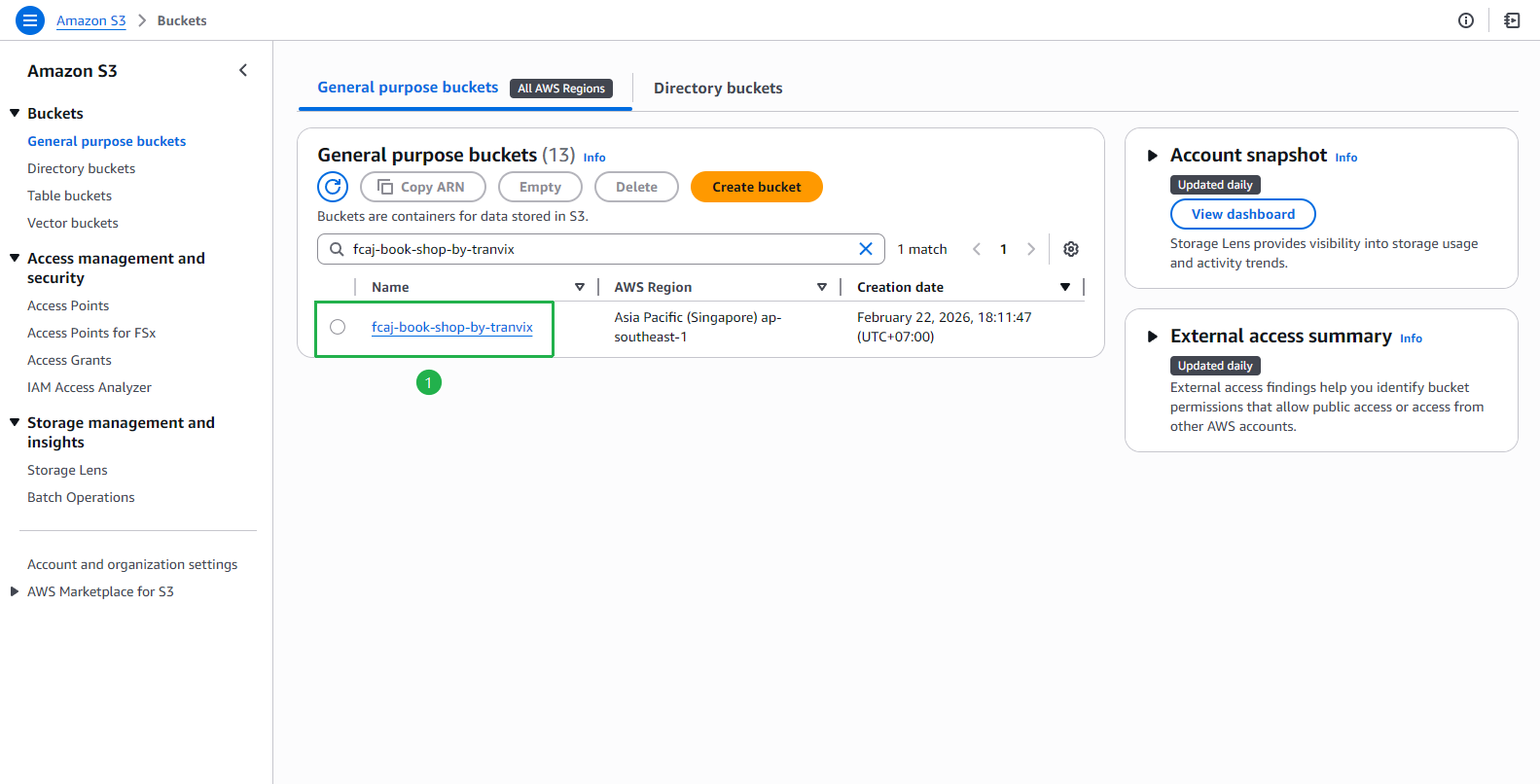Click View dashboard button
1540x784 pixels.
pyautogui.click(x=1243, y=214)
